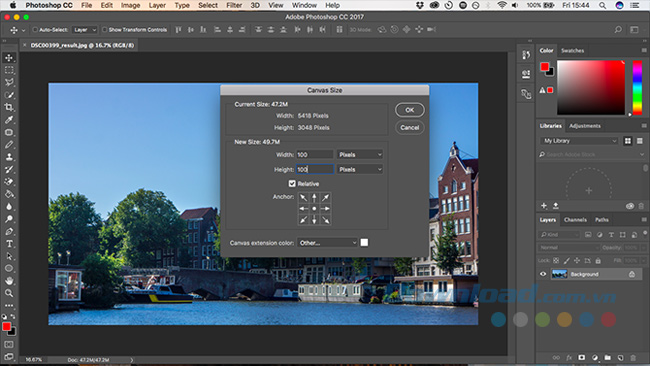650x366 pixels.
Task: Select the Zoom tool in toolbar
Action: click(9, 293)
